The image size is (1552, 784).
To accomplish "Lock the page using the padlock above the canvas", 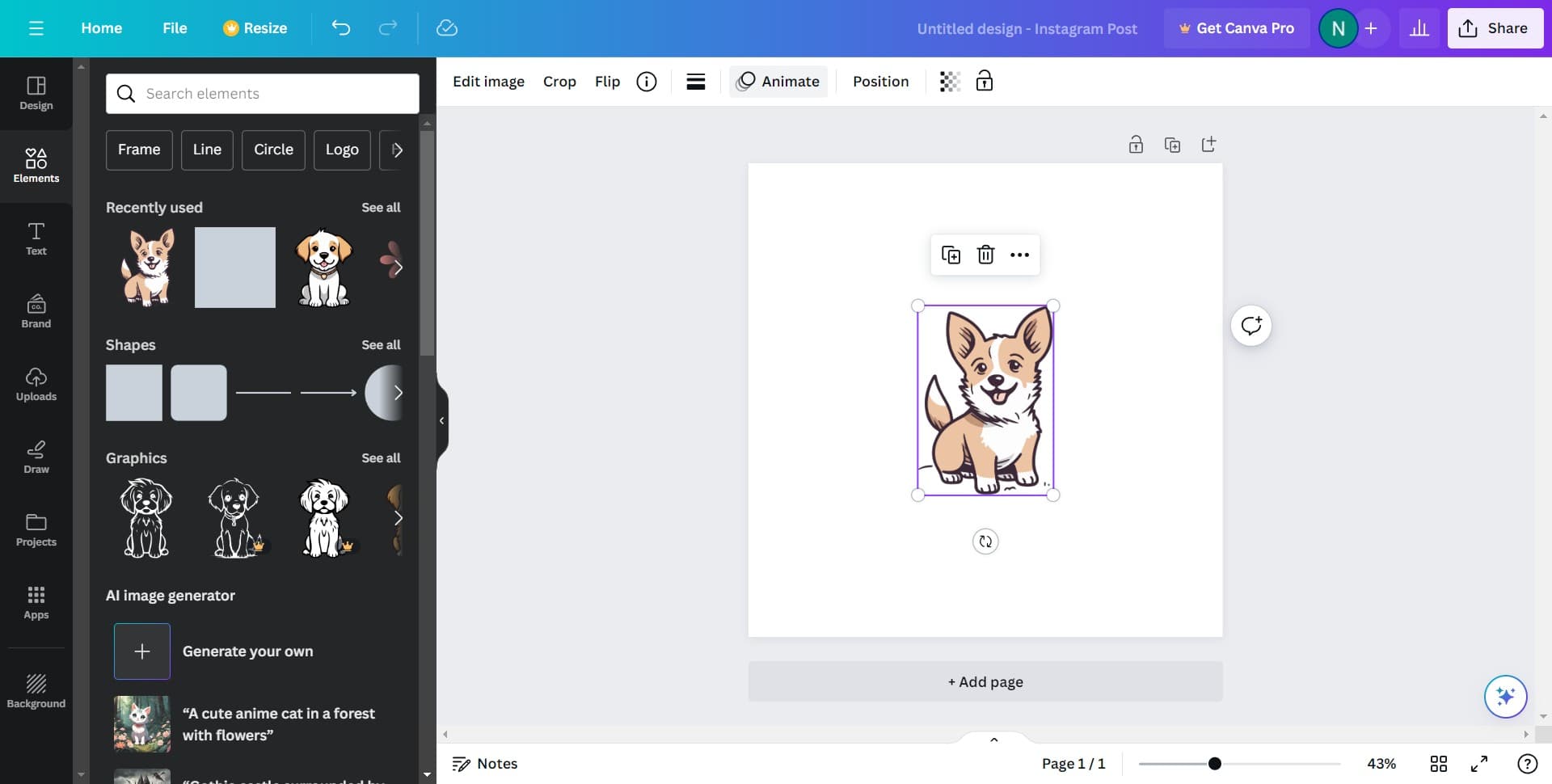I will click(x=1136, y=144).
